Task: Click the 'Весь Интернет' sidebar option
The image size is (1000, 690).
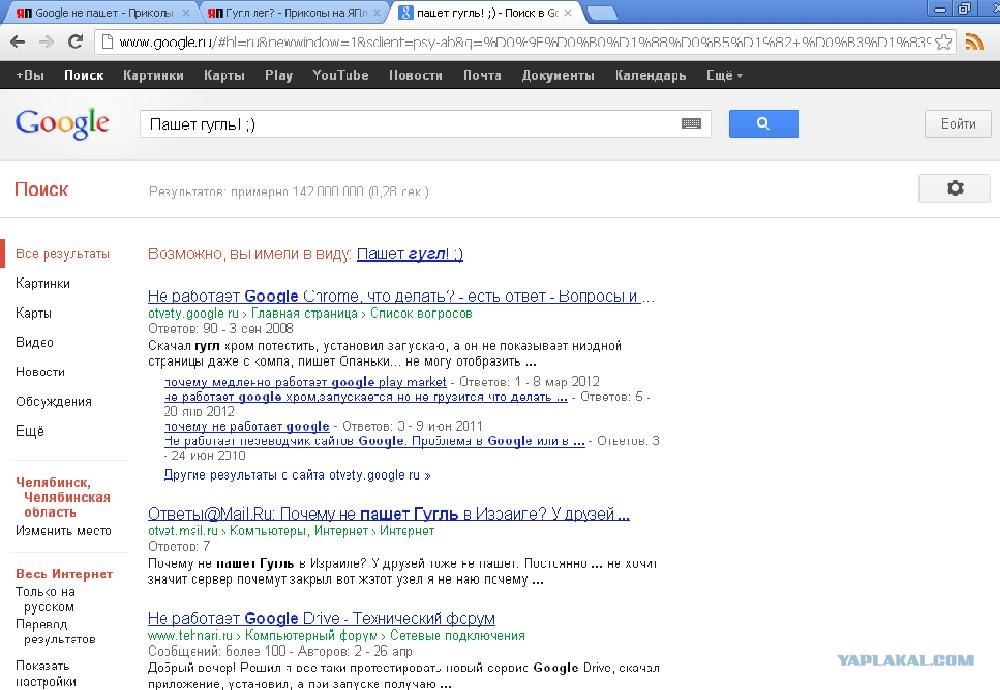Action: [x=64, y=573]
